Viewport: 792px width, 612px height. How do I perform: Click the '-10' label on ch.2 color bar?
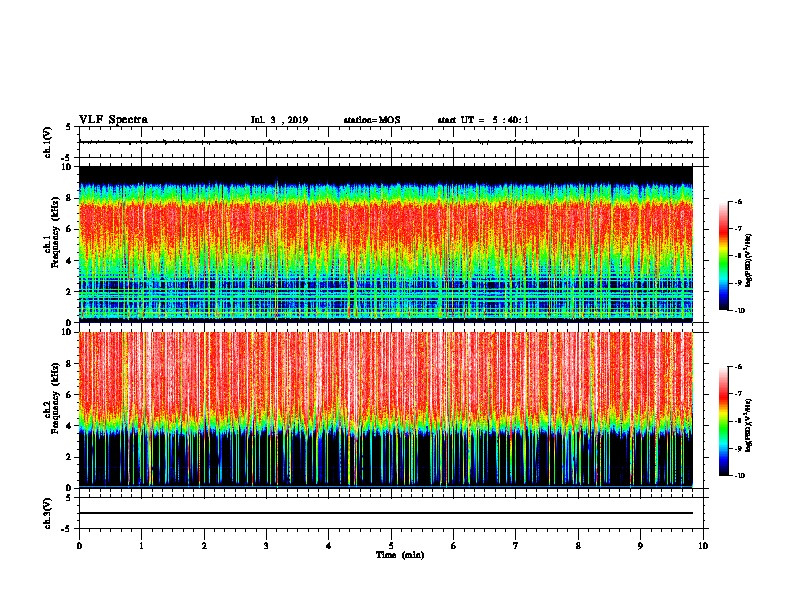(x=739, y=475)
